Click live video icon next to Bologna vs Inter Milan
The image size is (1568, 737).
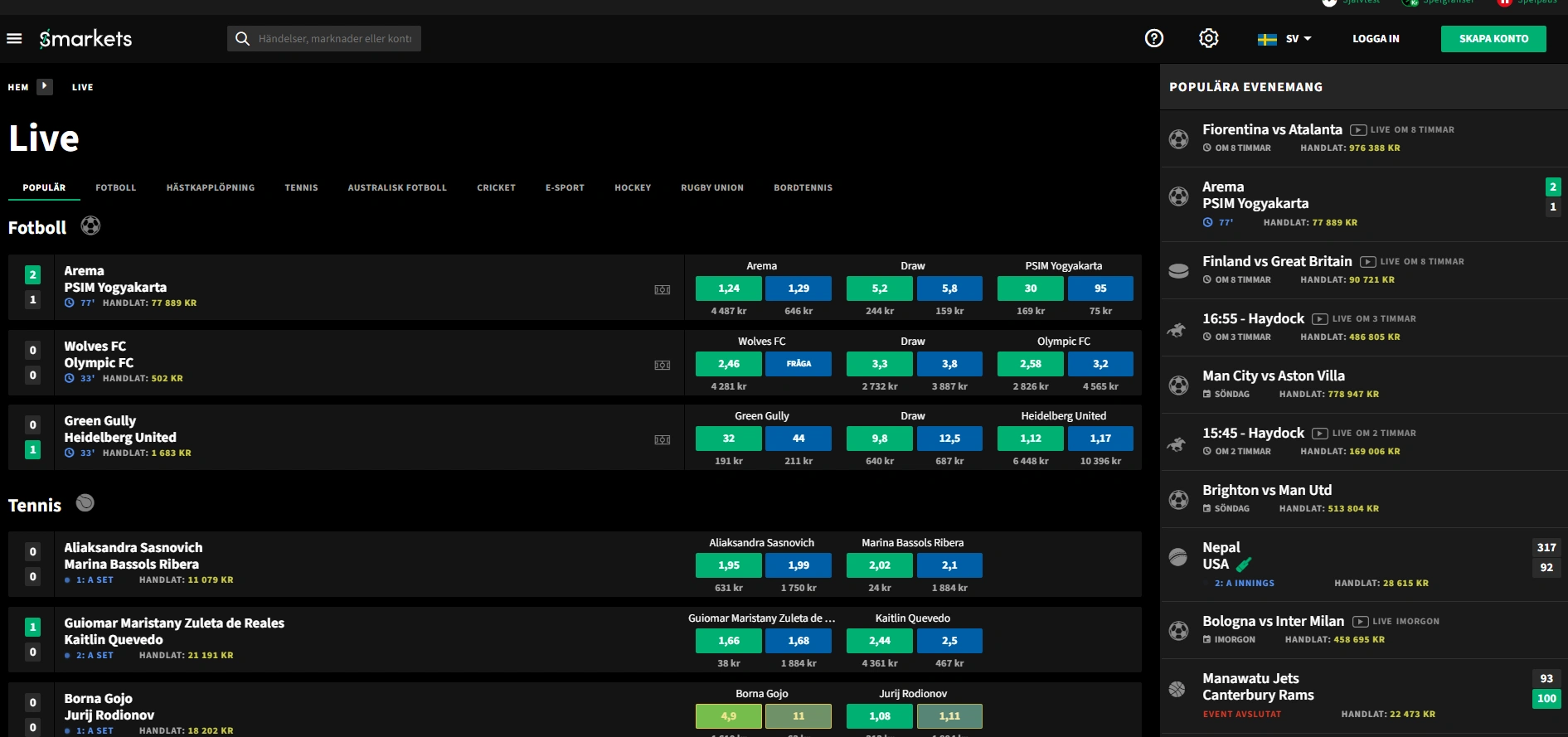tap(1361, 621)
